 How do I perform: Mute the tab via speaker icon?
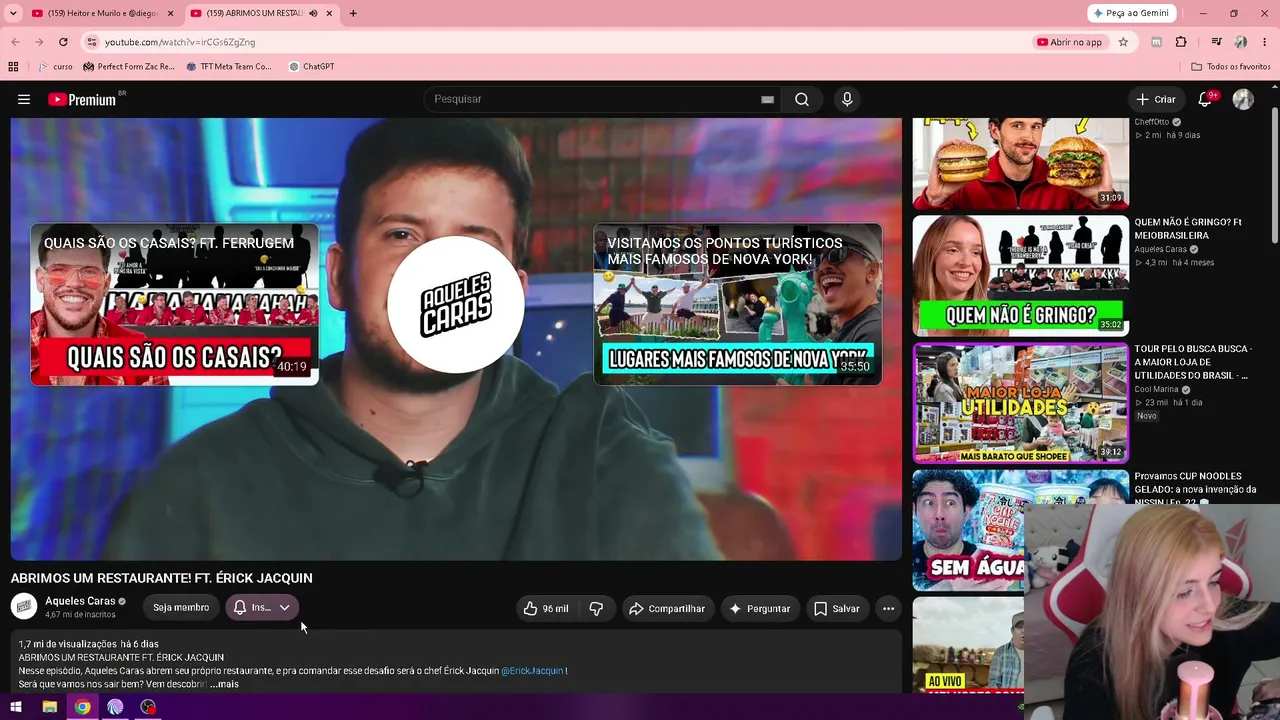click(x=314, y=13)
